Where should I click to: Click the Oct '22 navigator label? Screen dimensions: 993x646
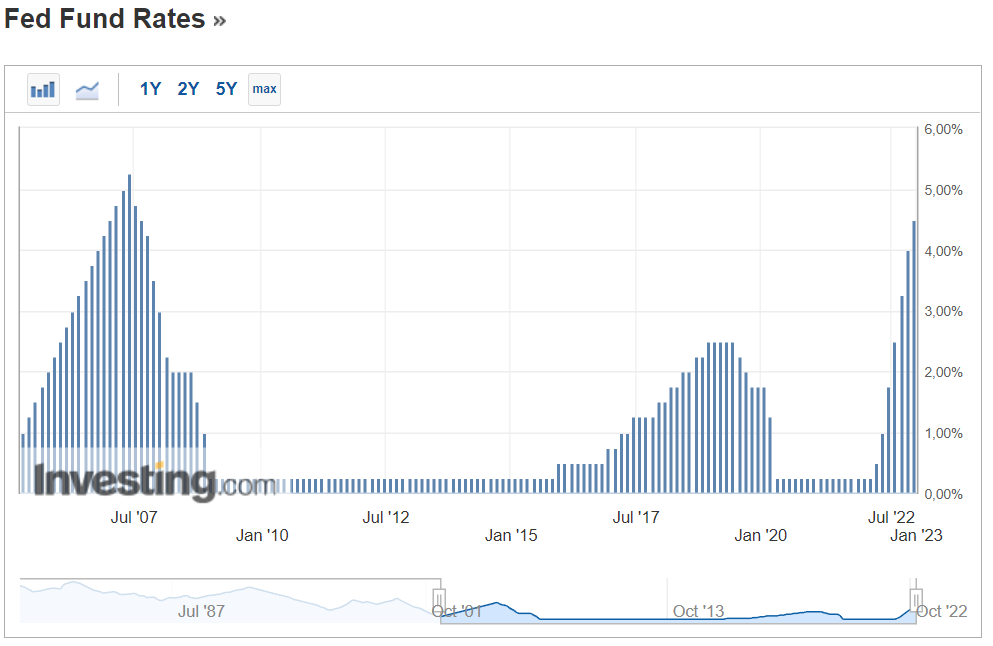click(x=942, y=611)
